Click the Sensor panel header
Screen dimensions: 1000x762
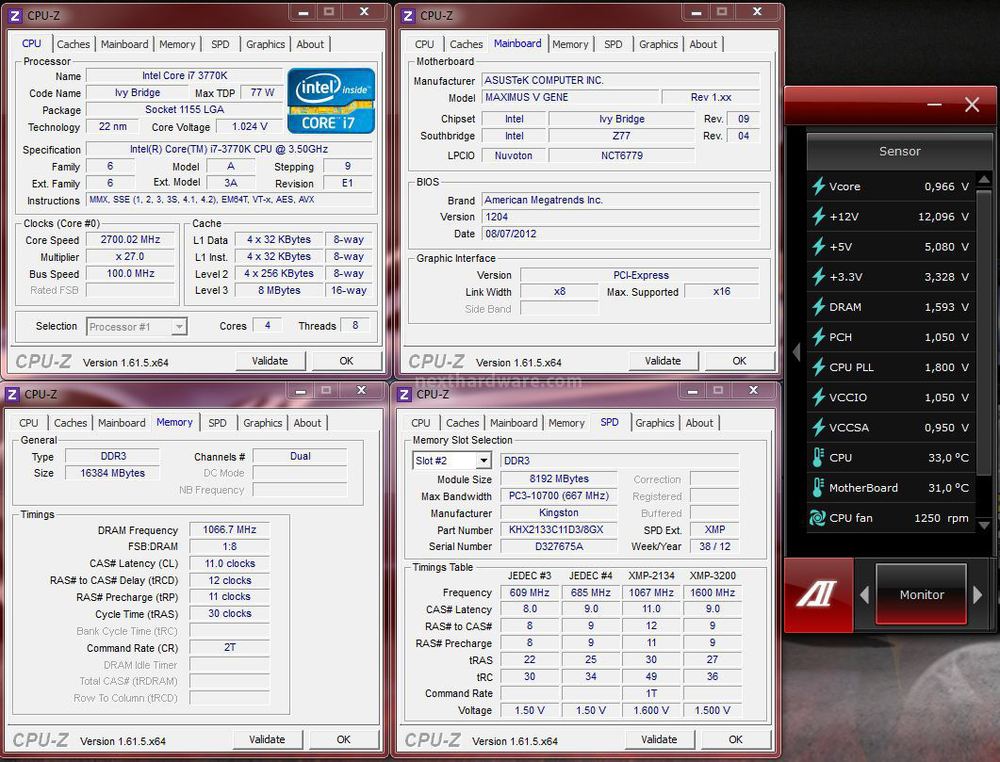(x=900, y=151)
